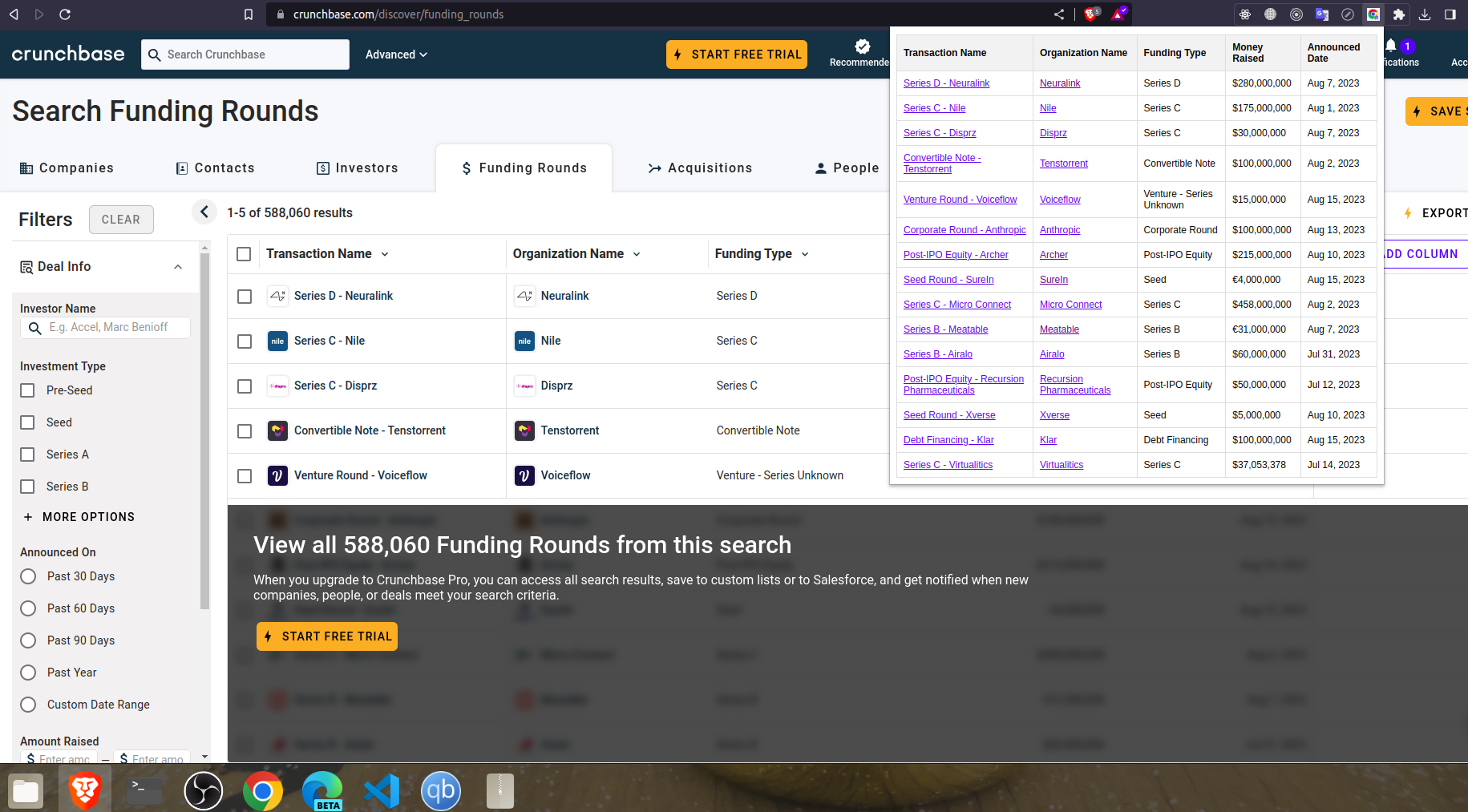1468x812 pixels.
Task: Switch to the Investors tab
Action: tap(357, 168)
